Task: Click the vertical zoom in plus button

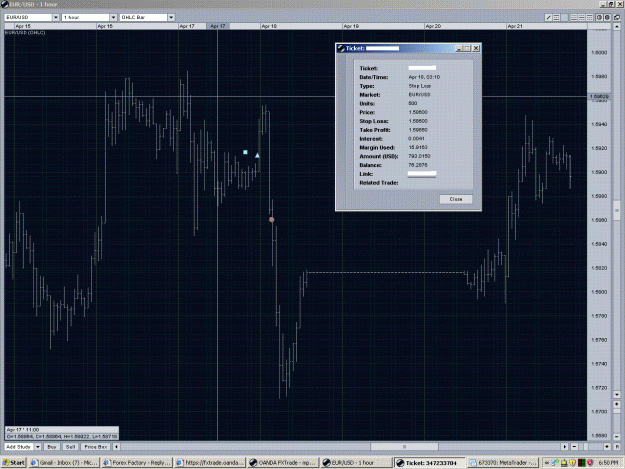Action: pyautogui.click(x=617, y=404)
